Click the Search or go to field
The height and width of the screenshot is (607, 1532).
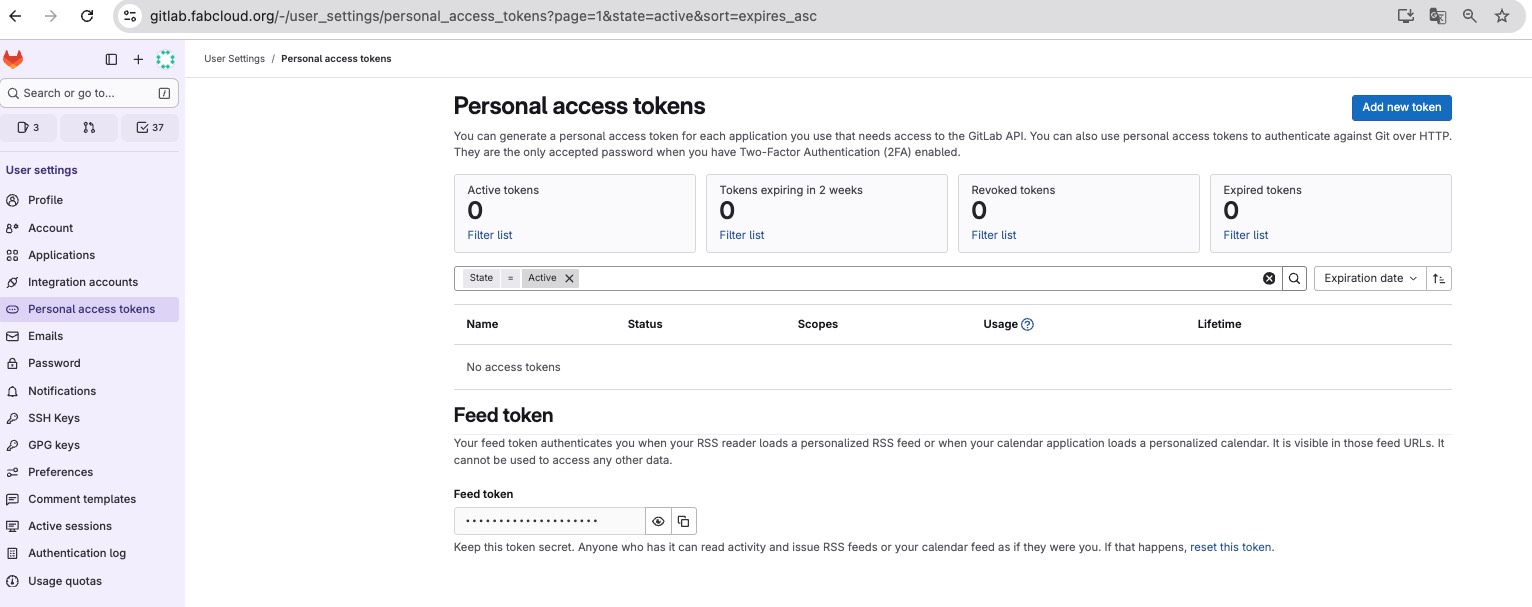(90, 93)
